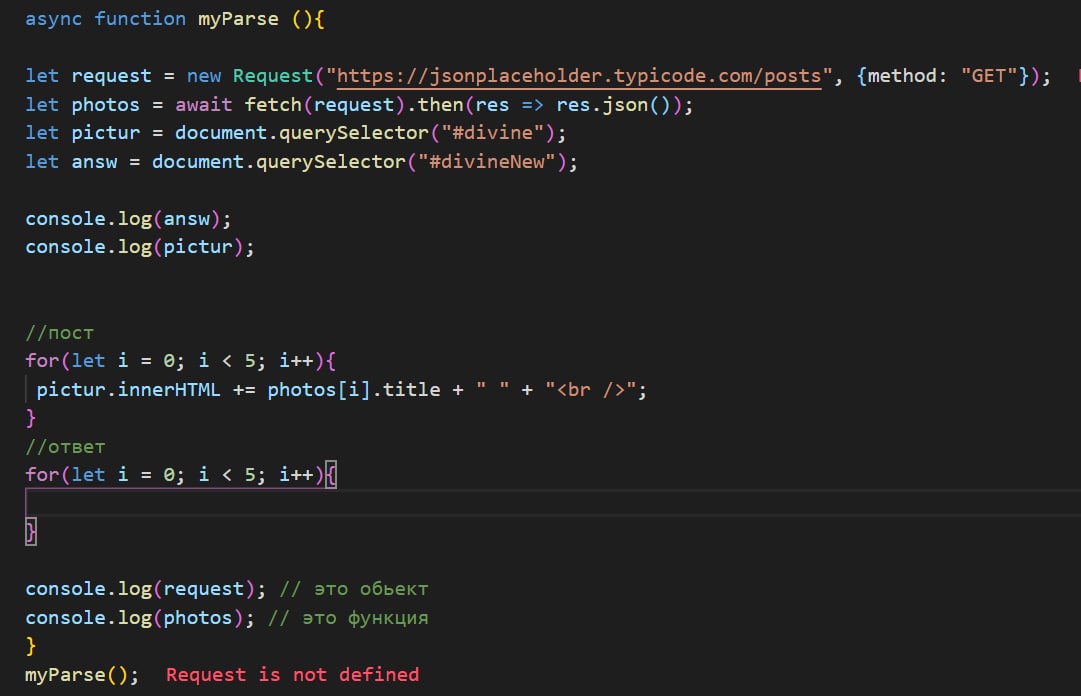Click 'photos[i].title' expression
This screenshot has height=696, width=1081.
[354, 390]
